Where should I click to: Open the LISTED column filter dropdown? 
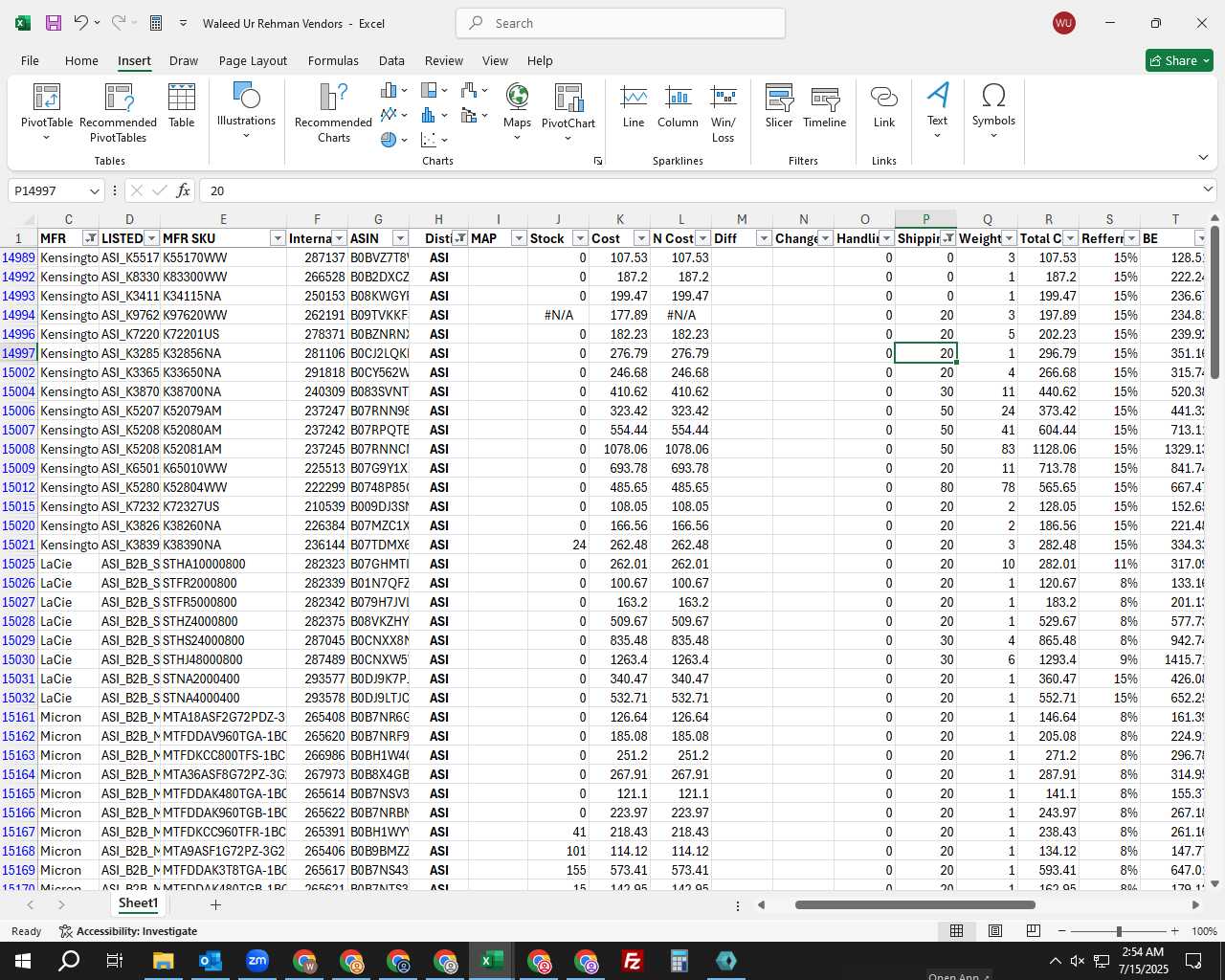(151, 238)
